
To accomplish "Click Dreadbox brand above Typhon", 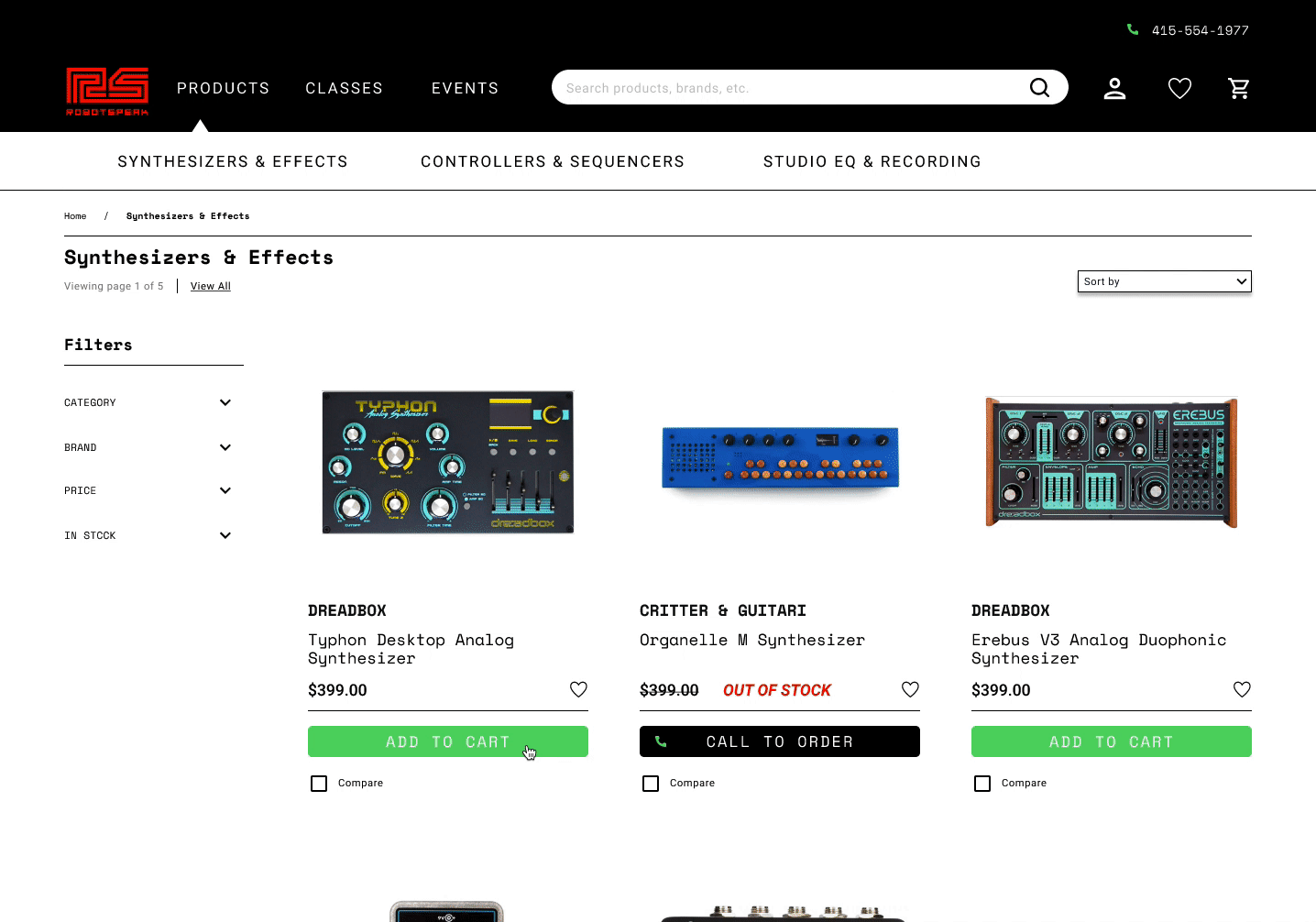I will coord(347,610).
